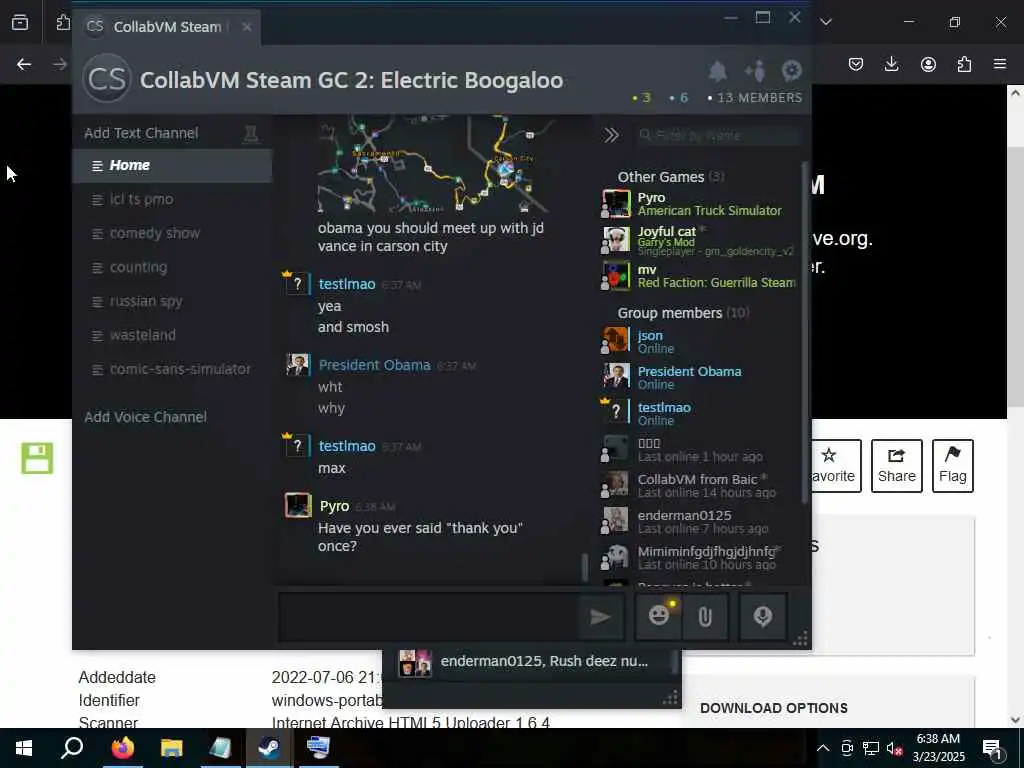Click the voice chat microphone button
The width and height of the screenshot is (1024, 768).
point(763,616)
